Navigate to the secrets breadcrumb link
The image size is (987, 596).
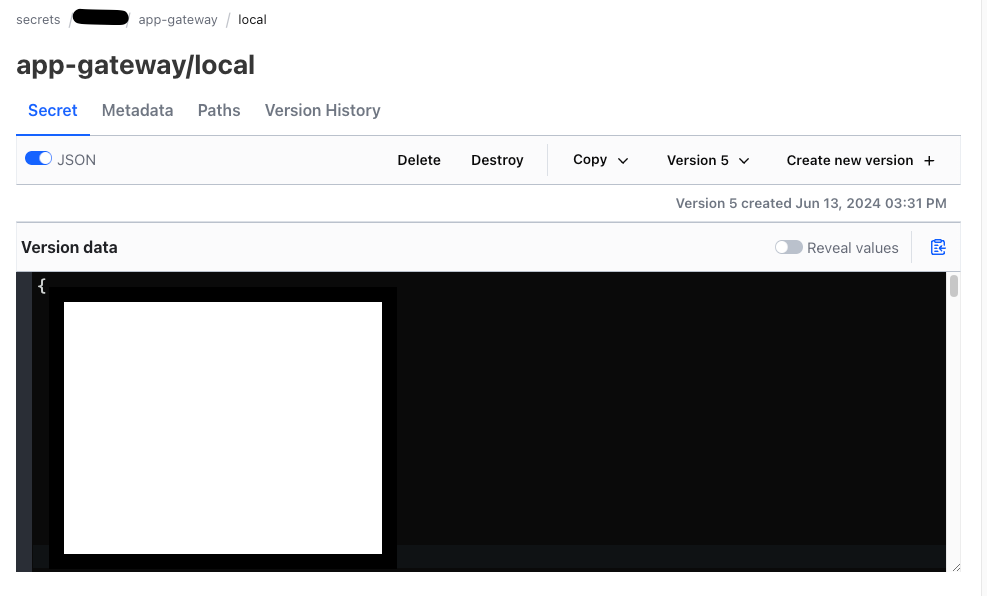click(38, 20)
